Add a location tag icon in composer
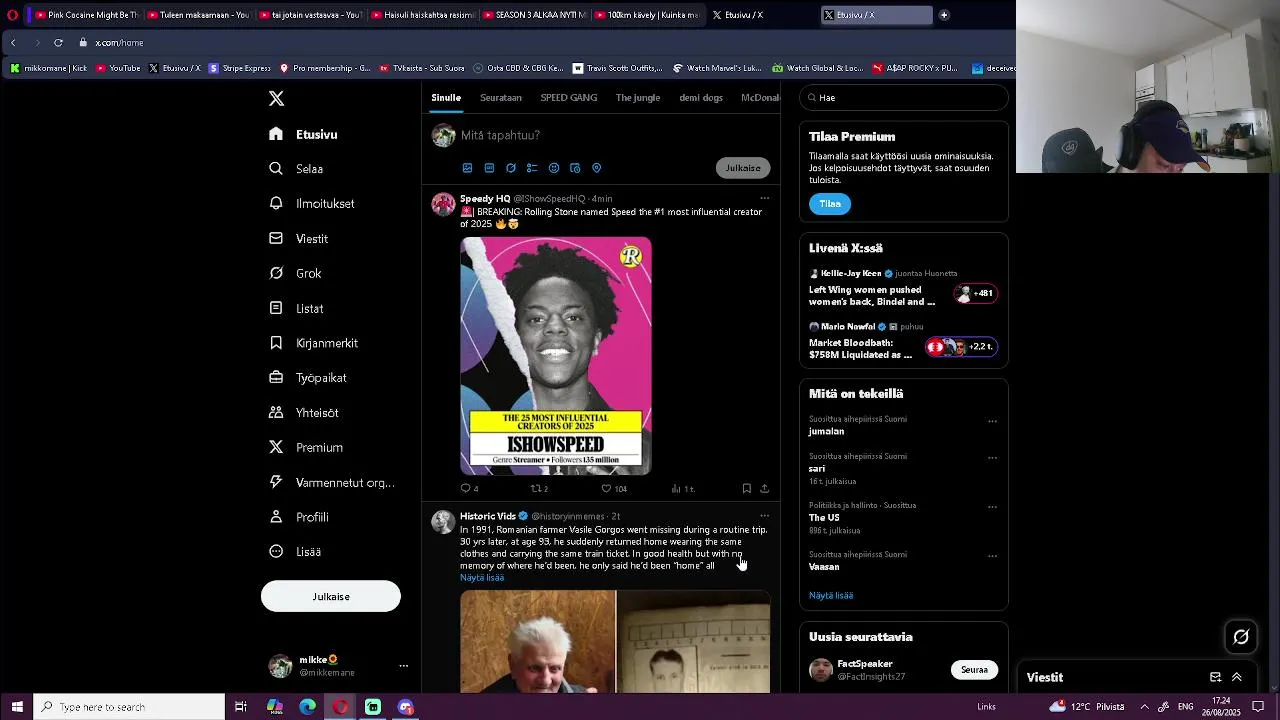The image size is (1280, 720). point(597,168)
